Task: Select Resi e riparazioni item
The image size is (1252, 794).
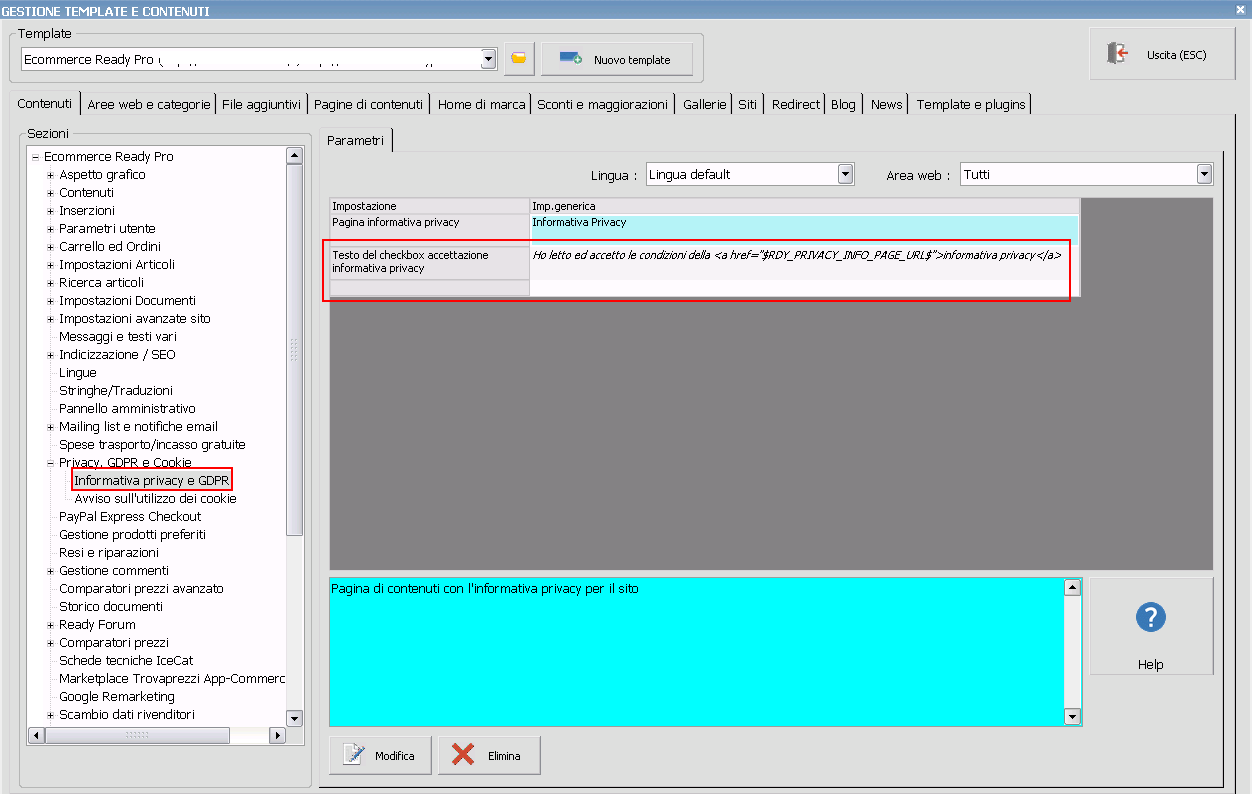Action: click(109, 553)
